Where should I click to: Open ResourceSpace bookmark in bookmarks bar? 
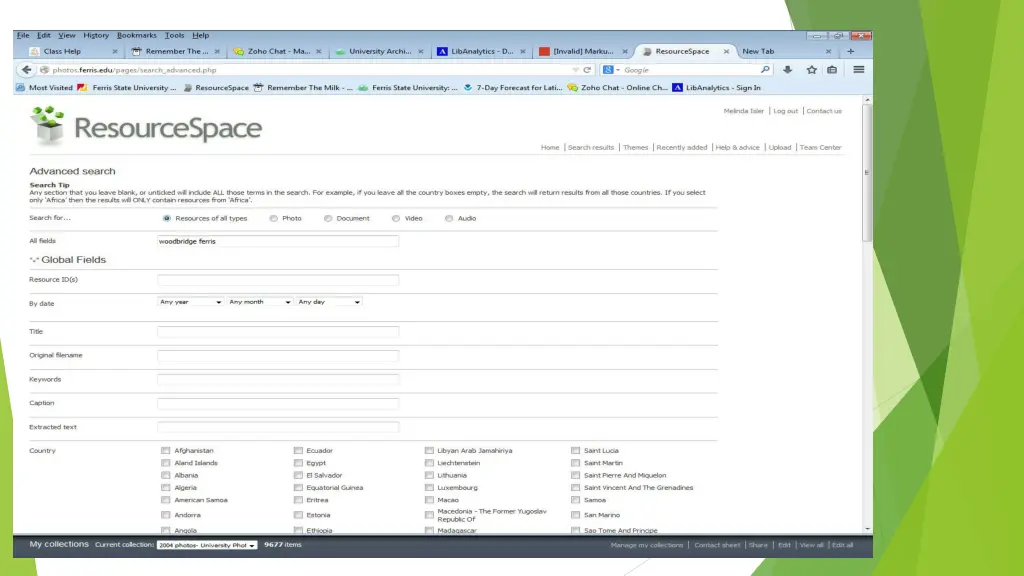coord(216,88)
